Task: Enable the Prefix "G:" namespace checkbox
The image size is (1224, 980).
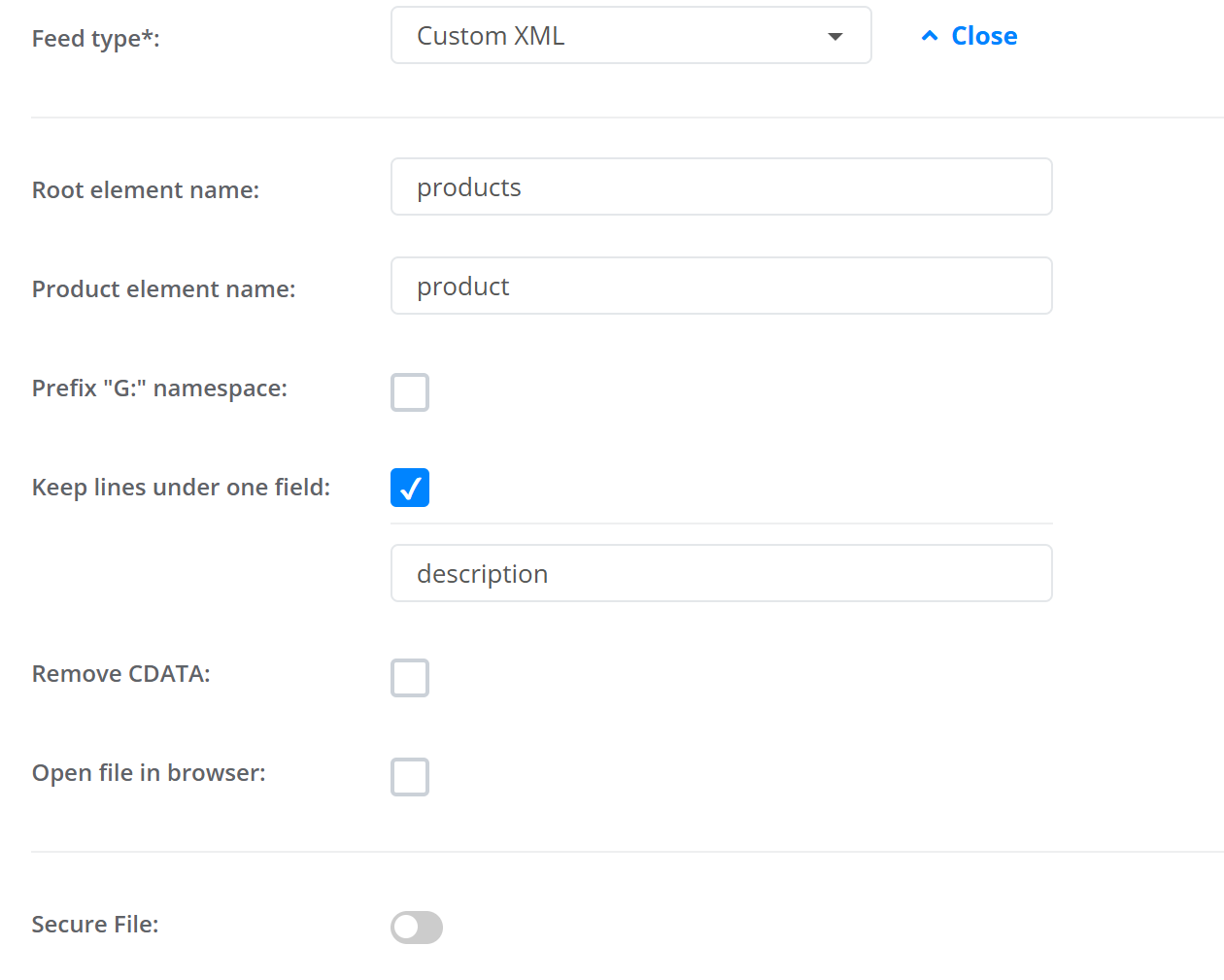Action: click(x=410, y=392)
